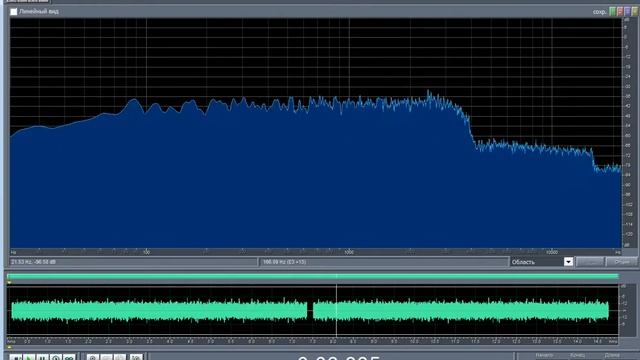
Task: Open the Область dropdown arrow
Action: tap(568, 262)
